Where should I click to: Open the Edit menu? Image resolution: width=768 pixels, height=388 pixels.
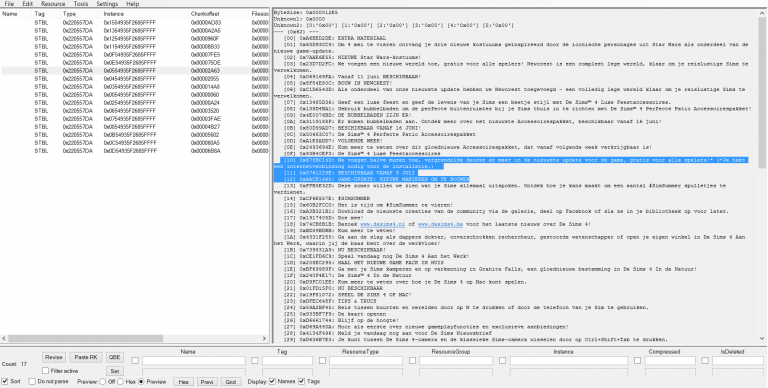click(x=27, y=3)
